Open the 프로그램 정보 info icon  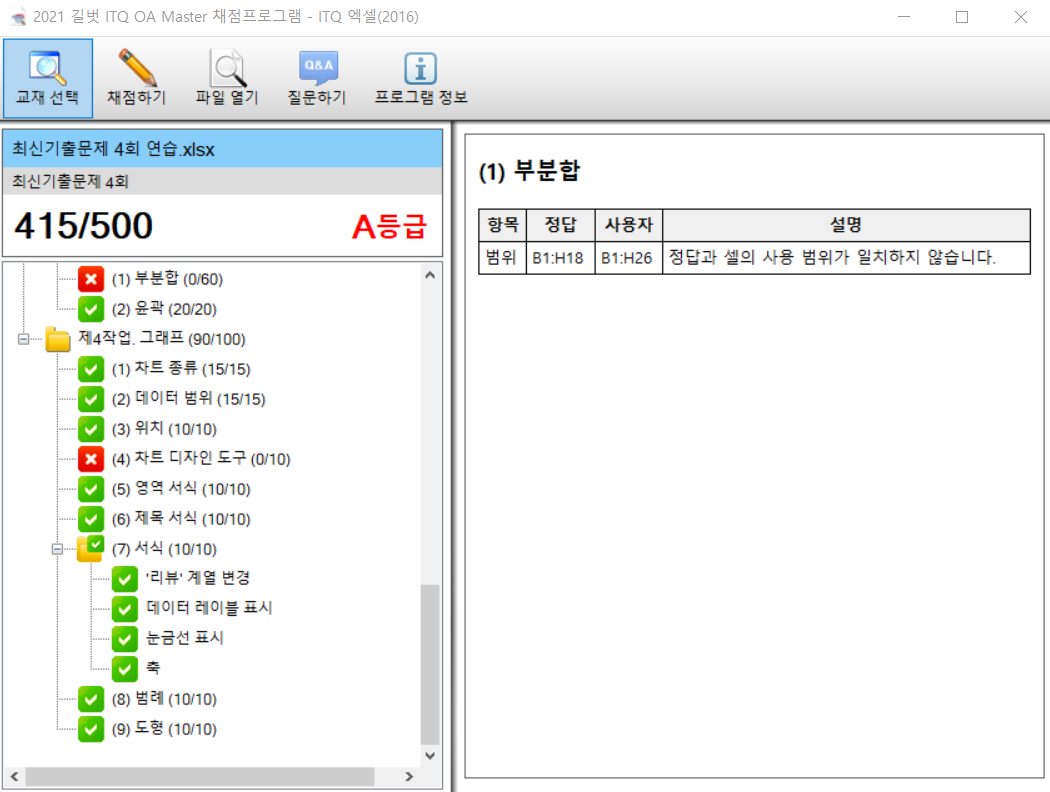click(x=420, y=68)
